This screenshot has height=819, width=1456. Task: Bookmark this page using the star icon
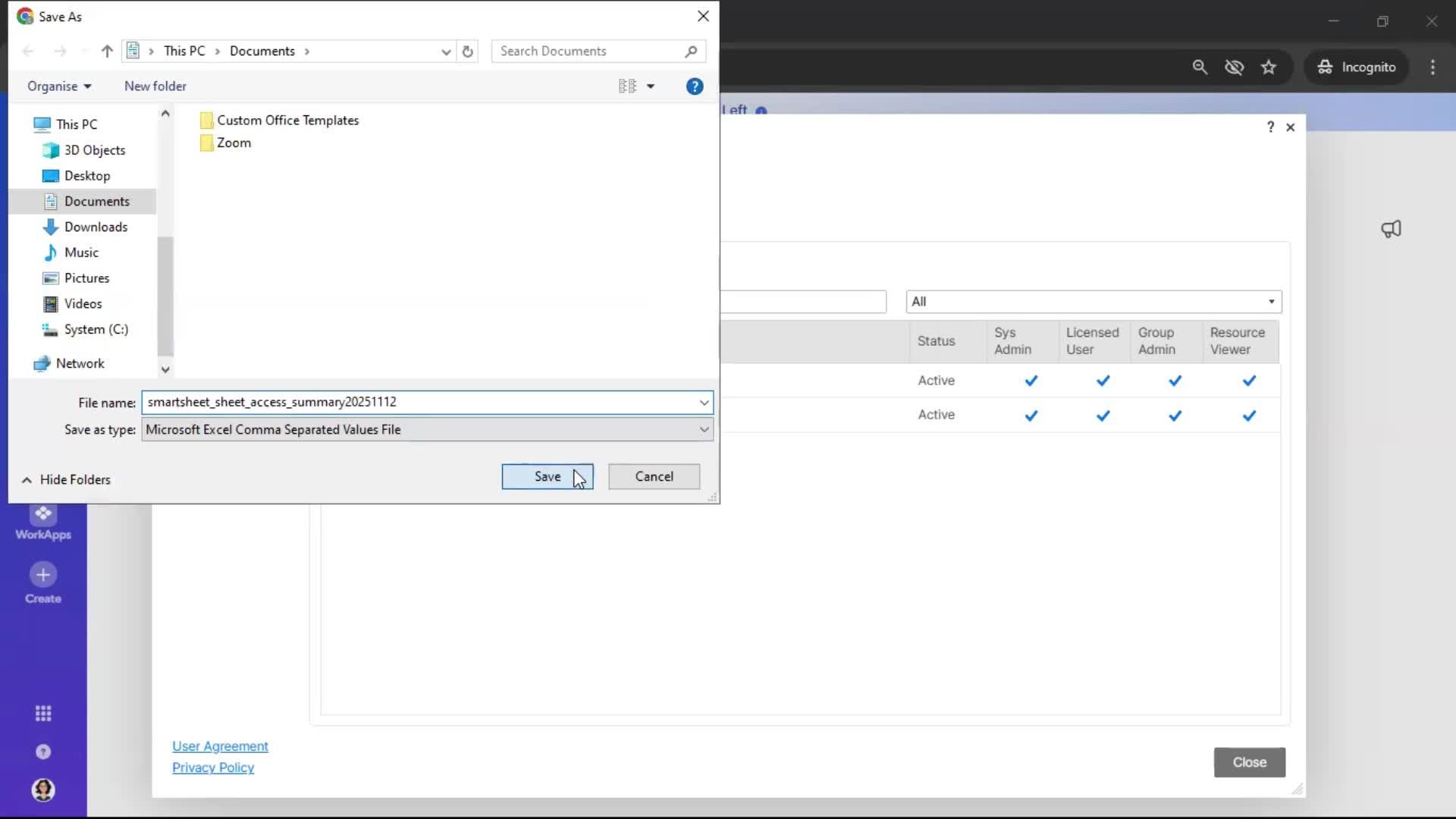click(x=1269, y=67)
